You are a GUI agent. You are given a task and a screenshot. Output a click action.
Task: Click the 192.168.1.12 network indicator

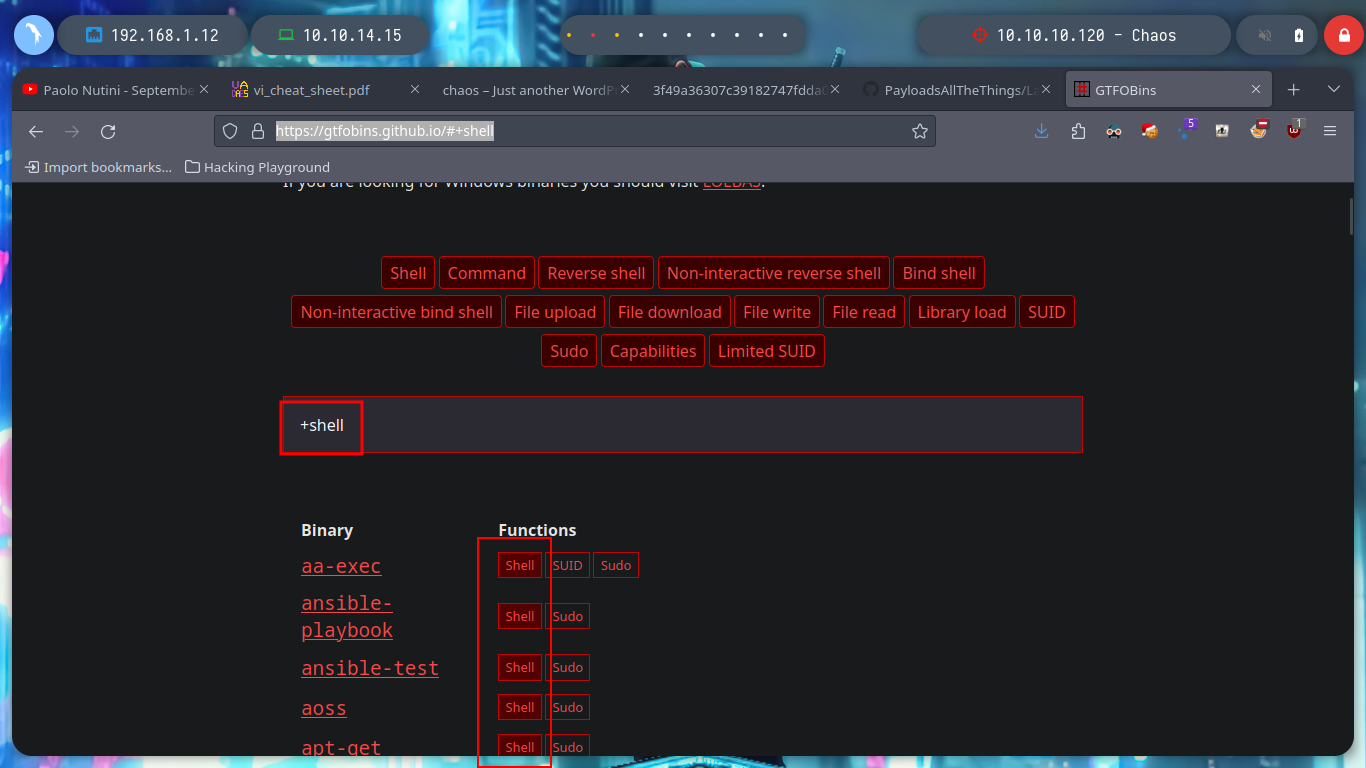[152, 35]
